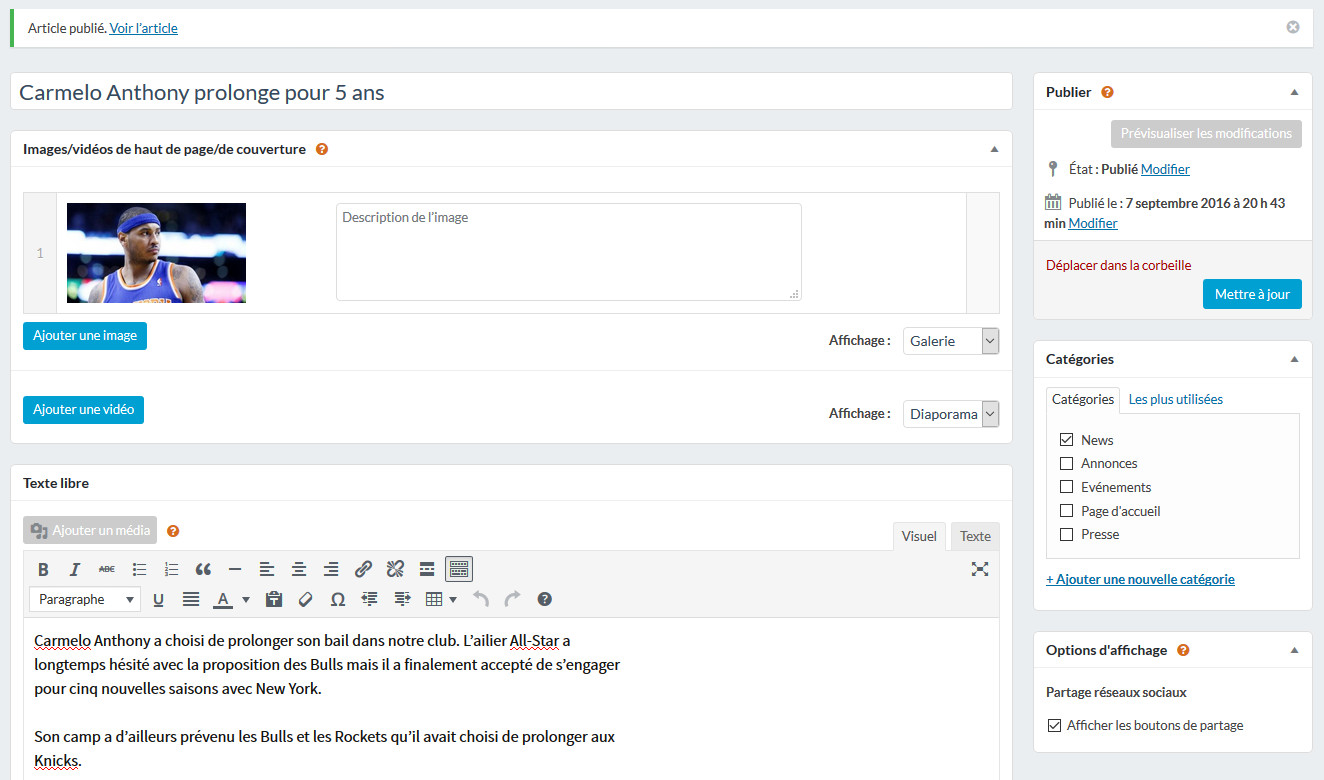Open distraction-free fullscreen mode
This screenshot has height=780, width=1324.
980,569
